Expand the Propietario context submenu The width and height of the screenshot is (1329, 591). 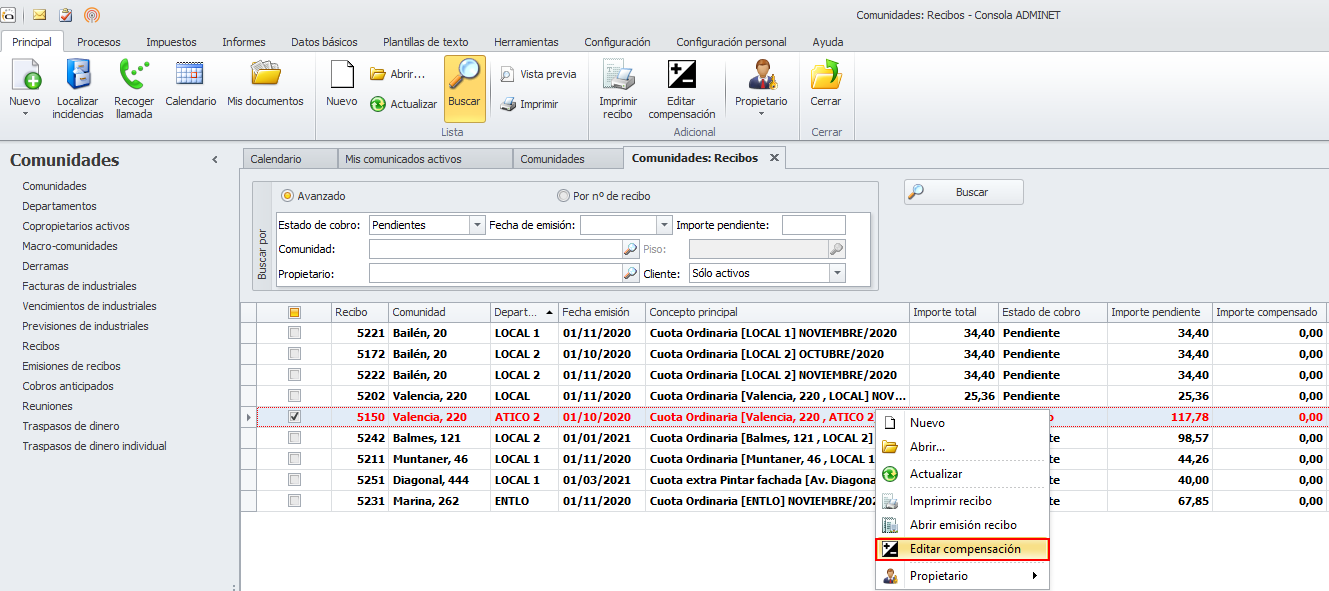tap(1034, 576)
